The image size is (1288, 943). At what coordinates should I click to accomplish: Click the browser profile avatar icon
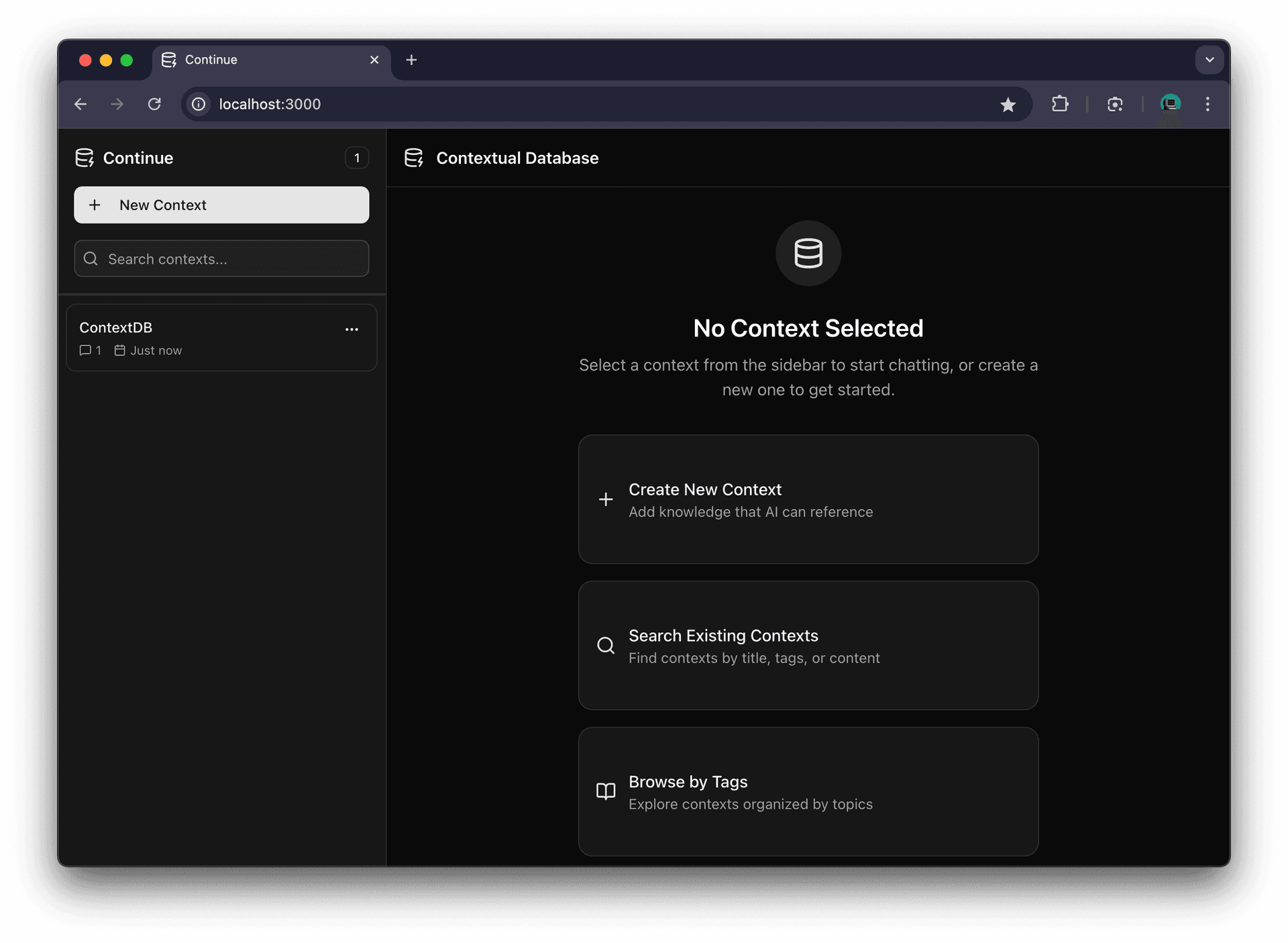point(1170,104)
